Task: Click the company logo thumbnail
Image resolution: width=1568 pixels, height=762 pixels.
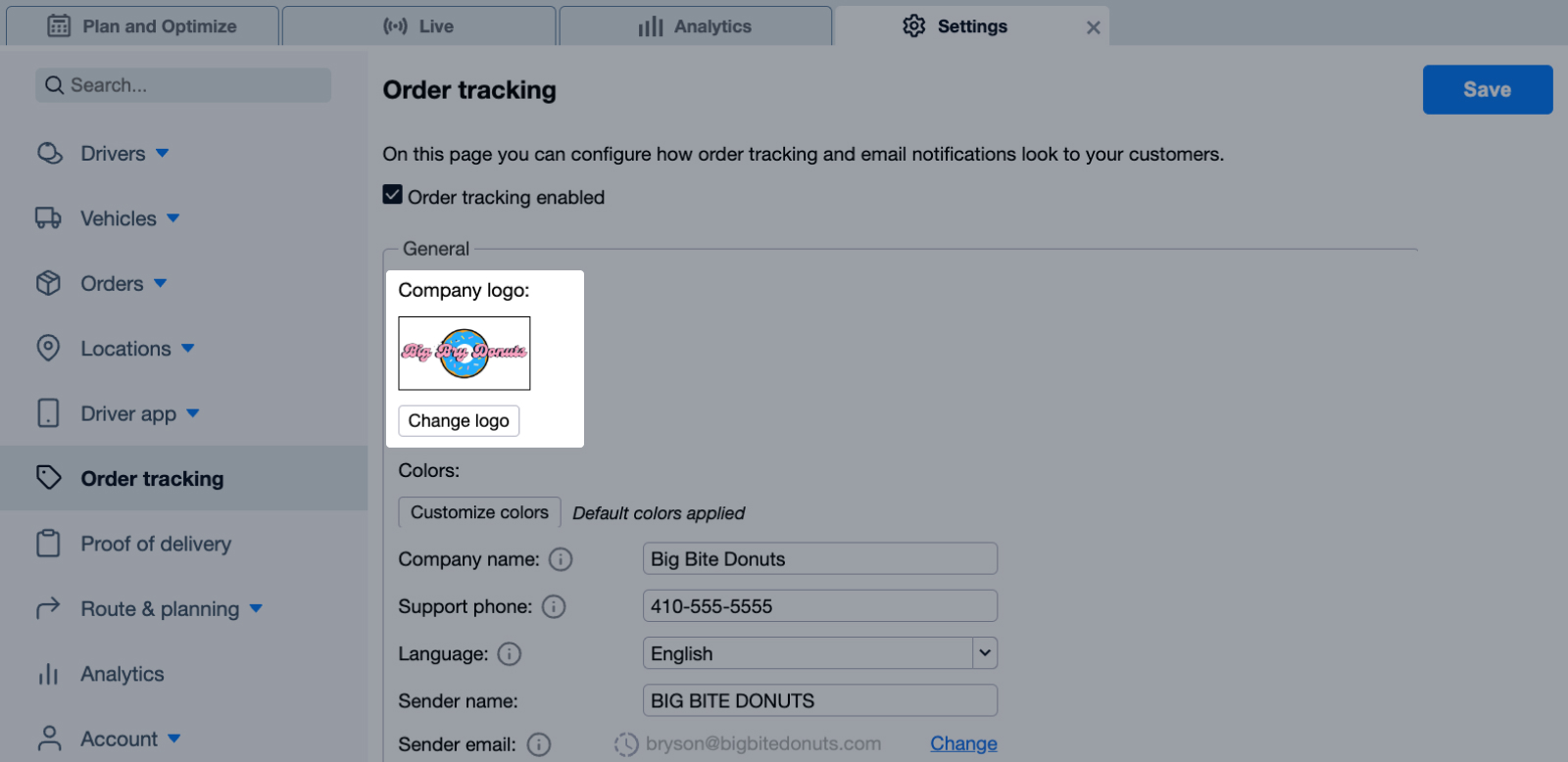Action: coord(465,354)
